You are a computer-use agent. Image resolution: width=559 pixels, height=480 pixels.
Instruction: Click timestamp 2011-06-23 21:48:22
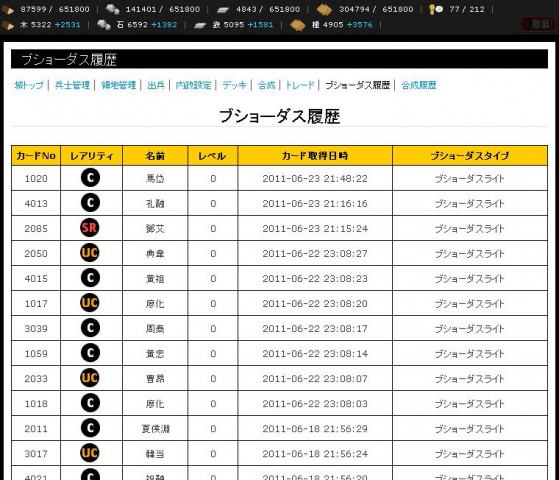(315, 178)
